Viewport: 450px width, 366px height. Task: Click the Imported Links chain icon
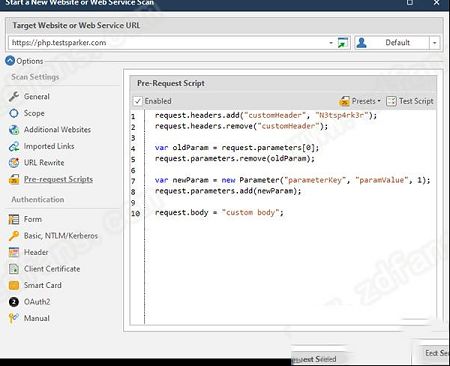point(14,146)
